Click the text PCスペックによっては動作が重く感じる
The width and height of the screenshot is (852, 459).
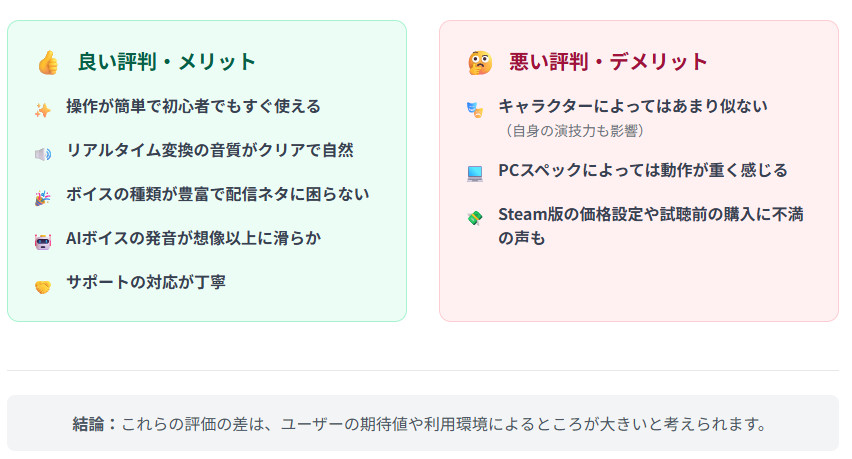point(643,170)
